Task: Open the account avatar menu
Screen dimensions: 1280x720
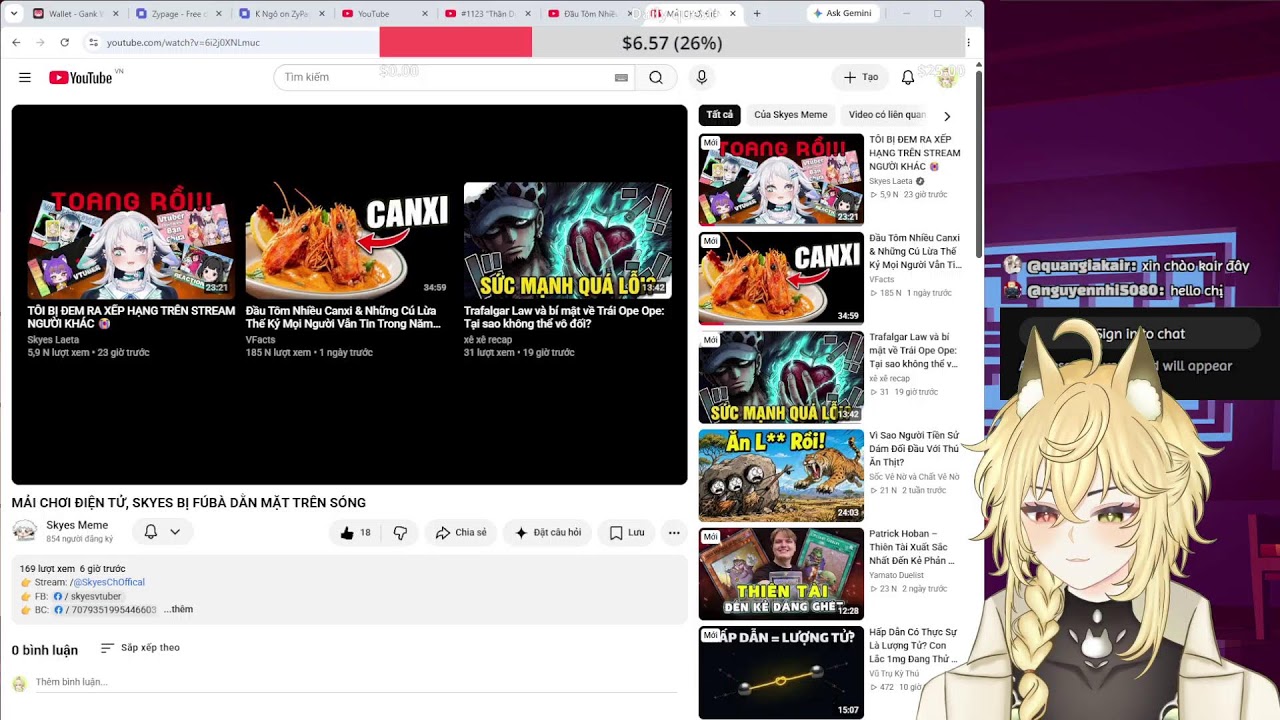Action: pos(946,77)
